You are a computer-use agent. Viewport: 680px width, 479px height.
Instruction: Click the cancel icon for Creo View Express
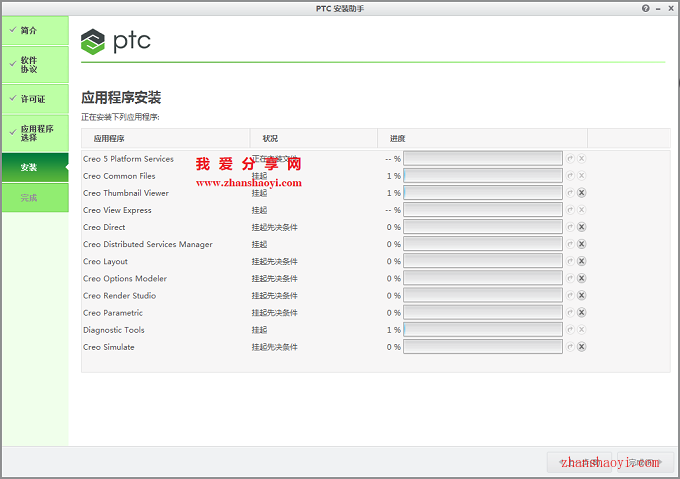pyautogui.click(x=582, y=210)
